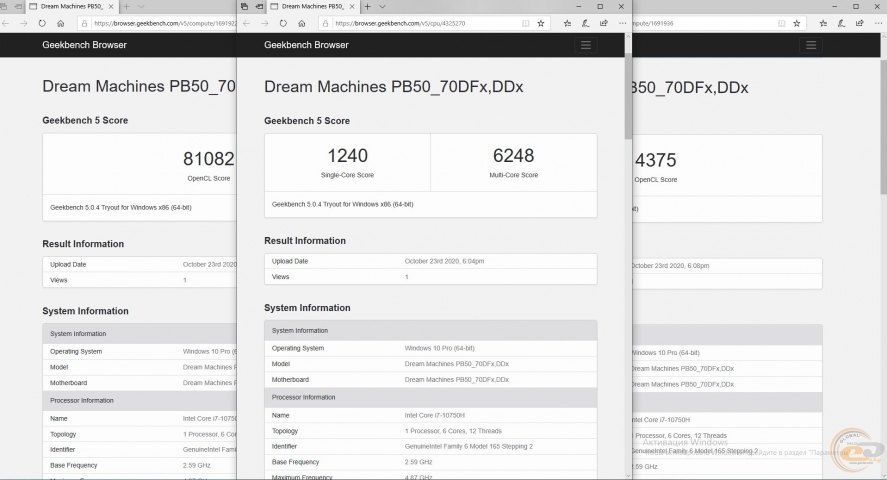Open the Favorites hub in the middle window

[567, 23]
